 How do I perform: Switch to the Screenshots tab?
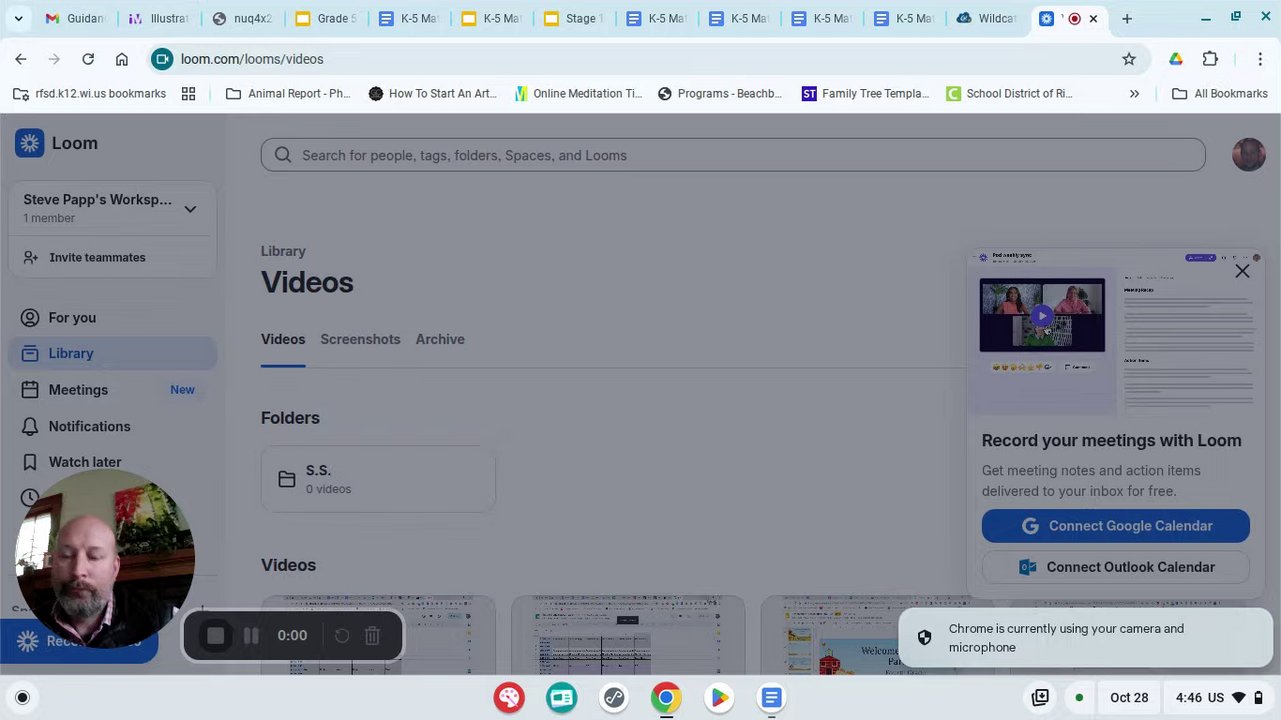coord(360,340)
